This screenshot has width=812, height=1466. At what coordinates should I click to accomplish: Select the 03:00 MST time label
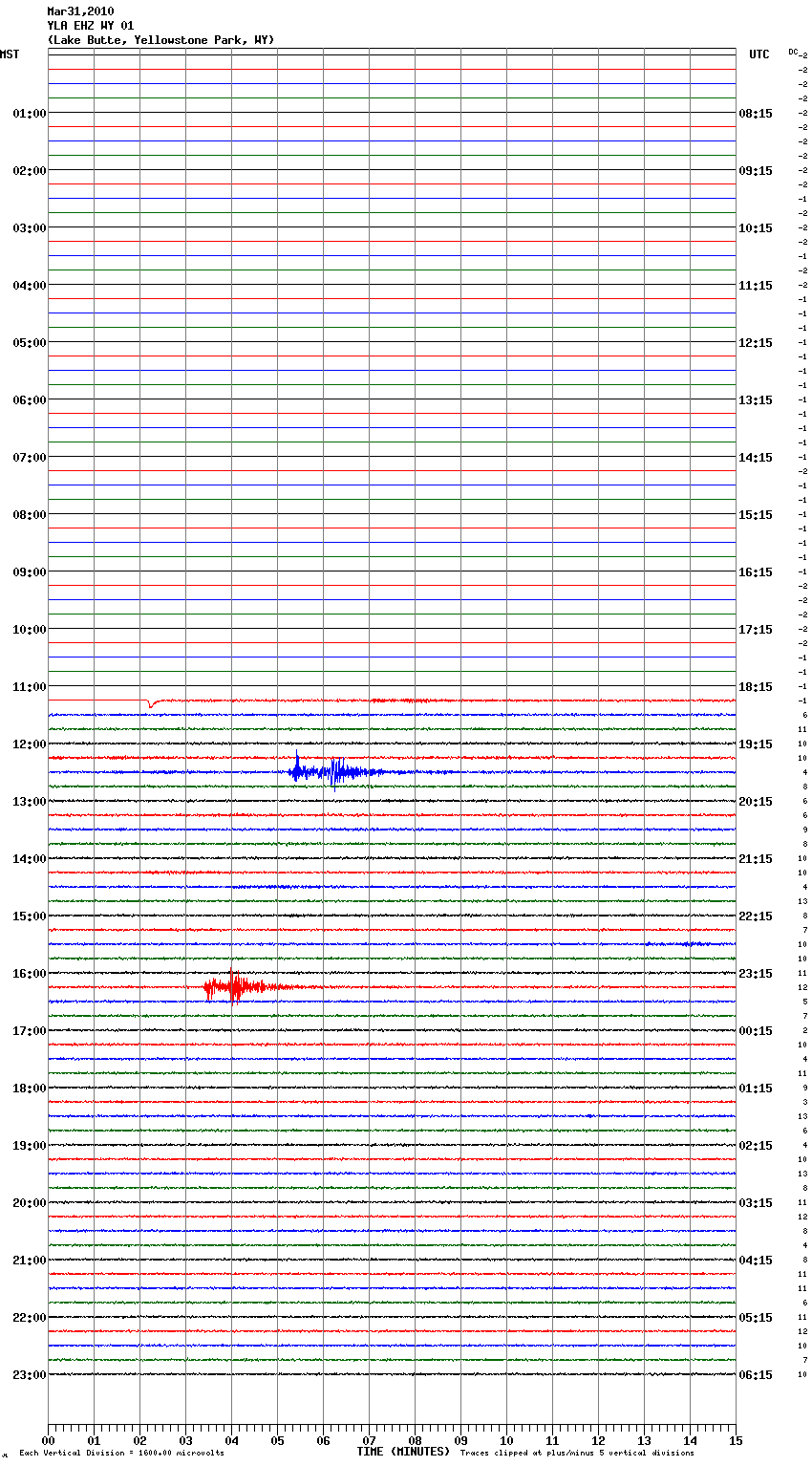(x=30, y=227)
